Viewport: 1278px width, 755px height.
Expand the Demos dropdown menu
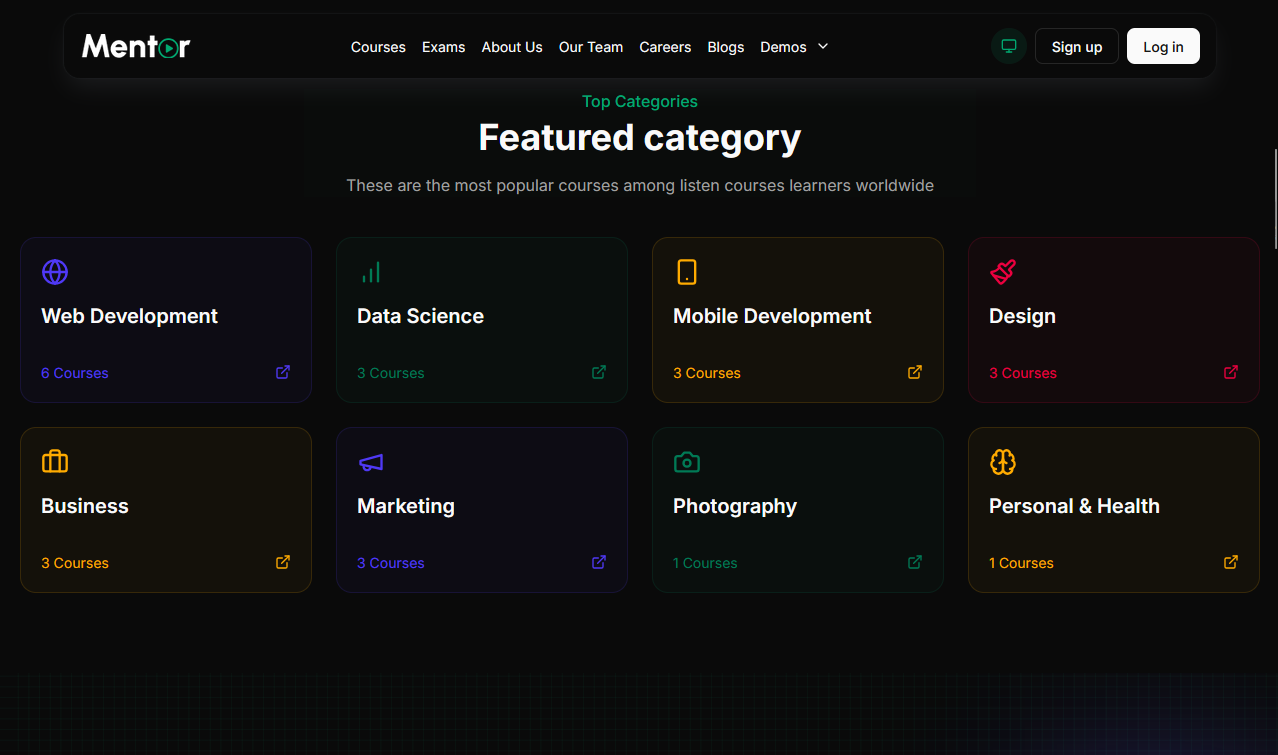tap(794, 47)
